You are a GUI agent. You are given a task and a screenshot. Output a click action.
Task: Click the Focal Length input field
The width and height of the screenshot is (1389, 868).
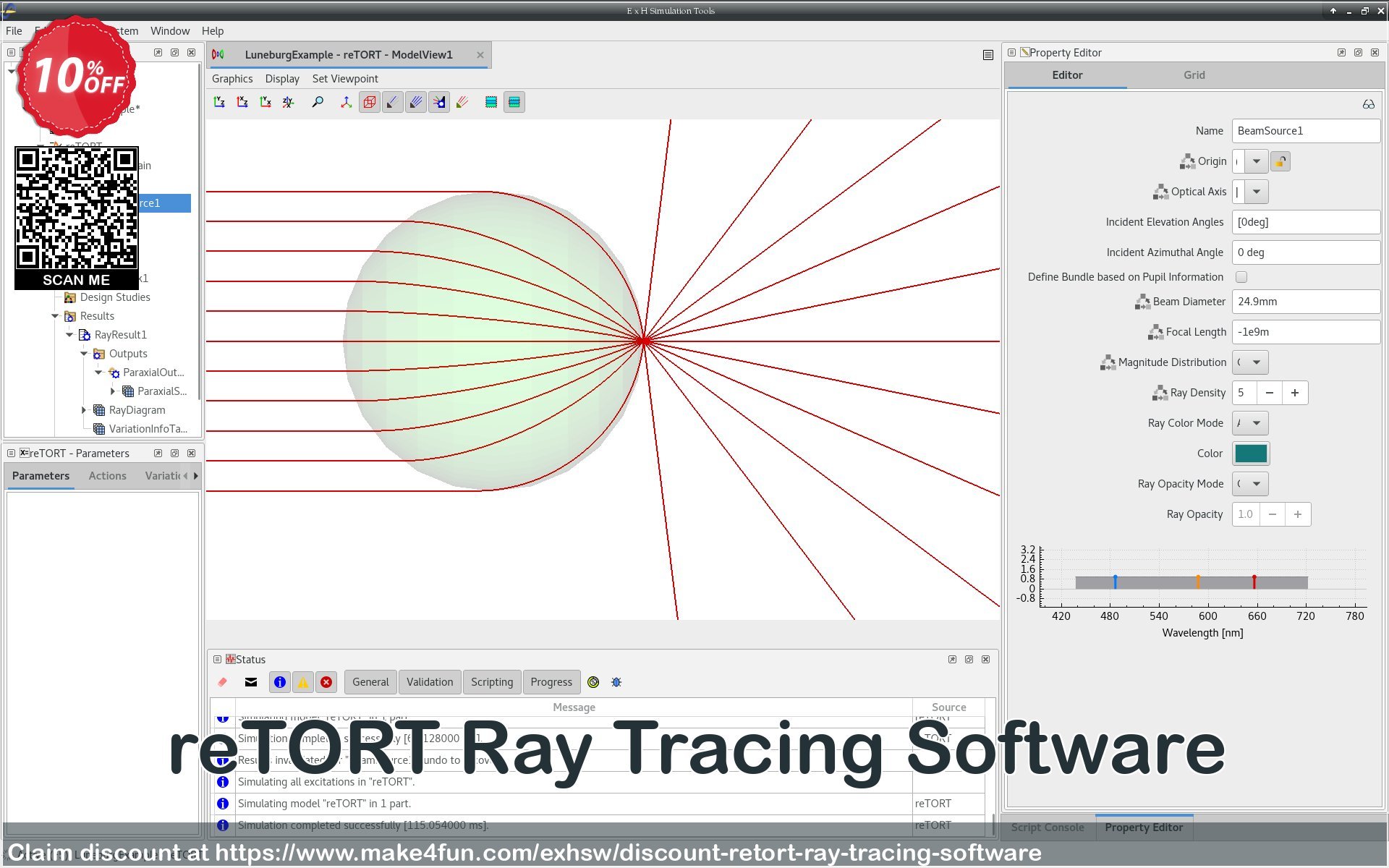click(x=1306, y=331)
